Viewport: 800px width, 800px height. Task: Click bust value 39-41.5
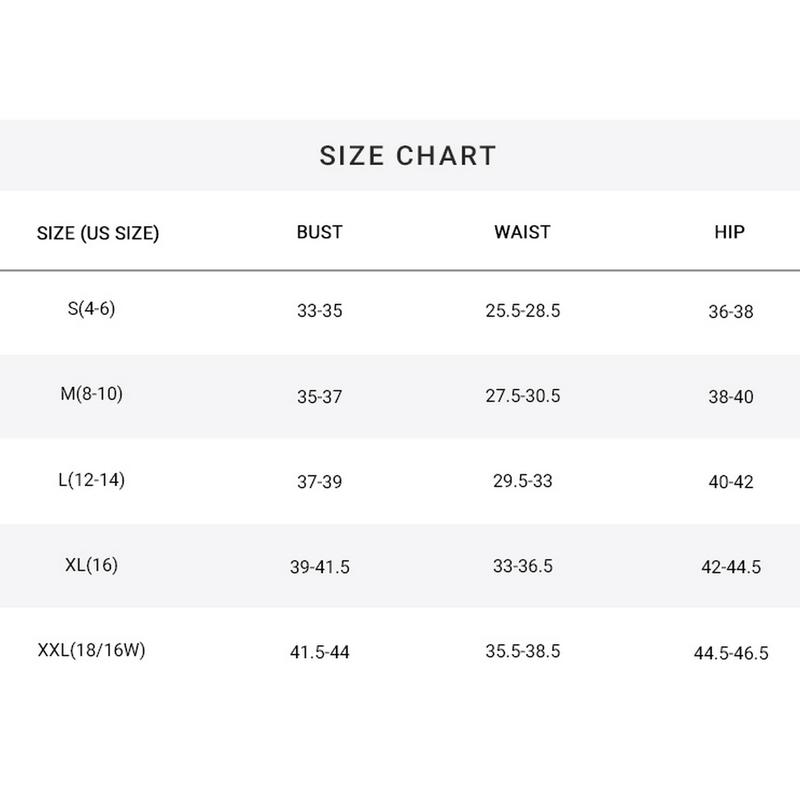coord(319,567)
